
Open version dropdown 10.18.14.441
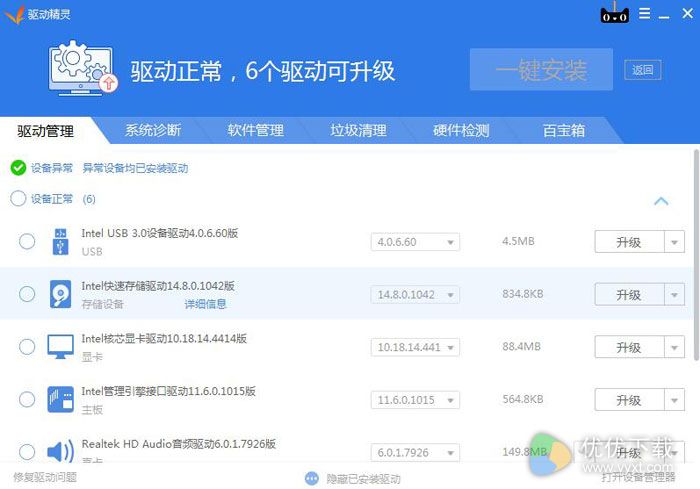[x=415, y=347]
